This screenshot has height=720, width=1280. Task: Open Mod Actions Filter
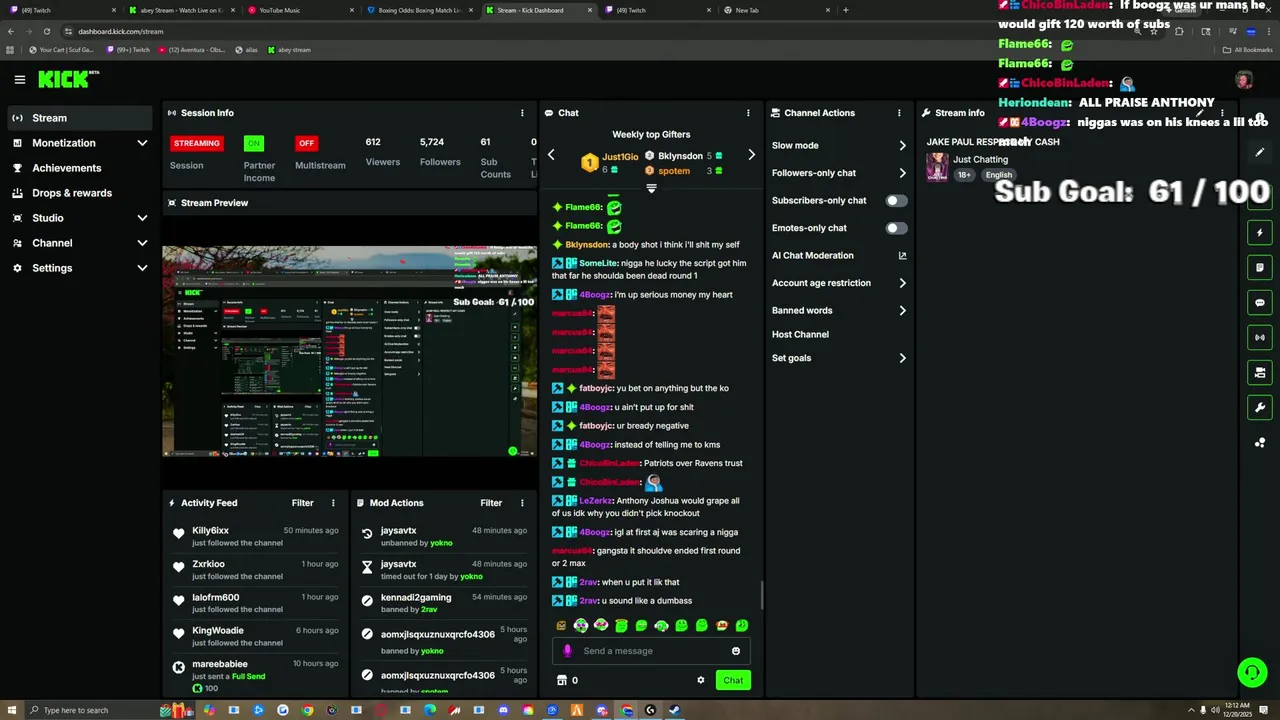point(491,503)
